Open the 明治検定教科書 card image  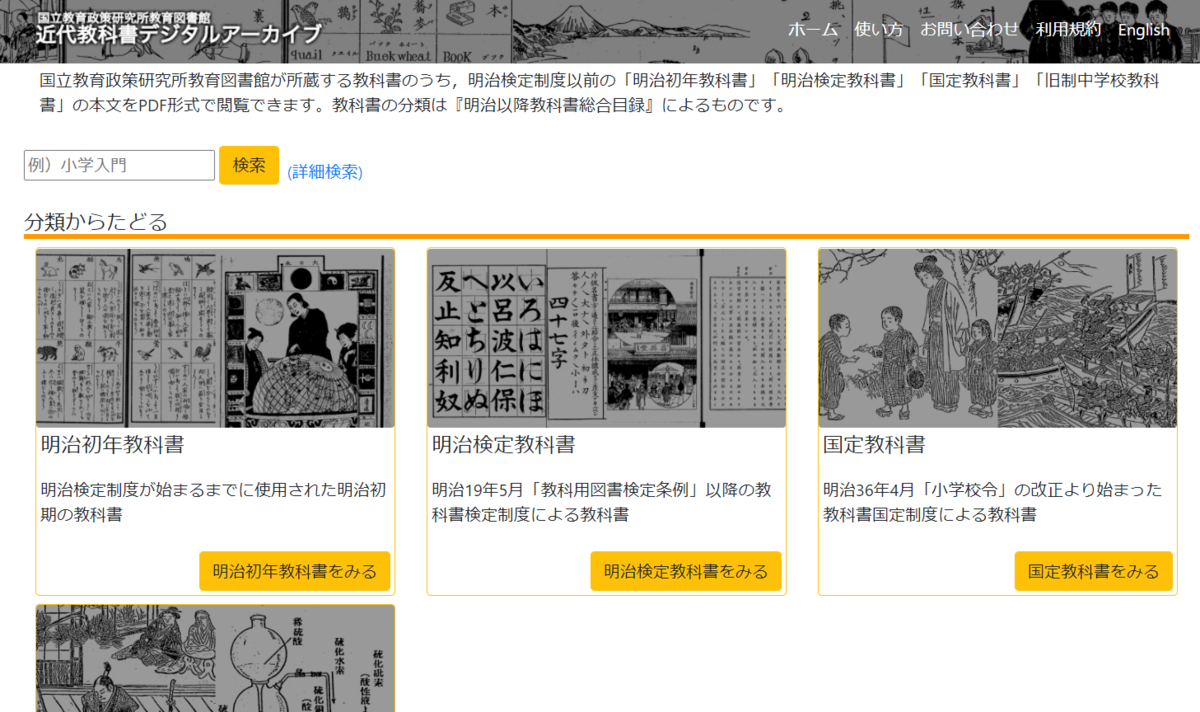tap(606, 338)
